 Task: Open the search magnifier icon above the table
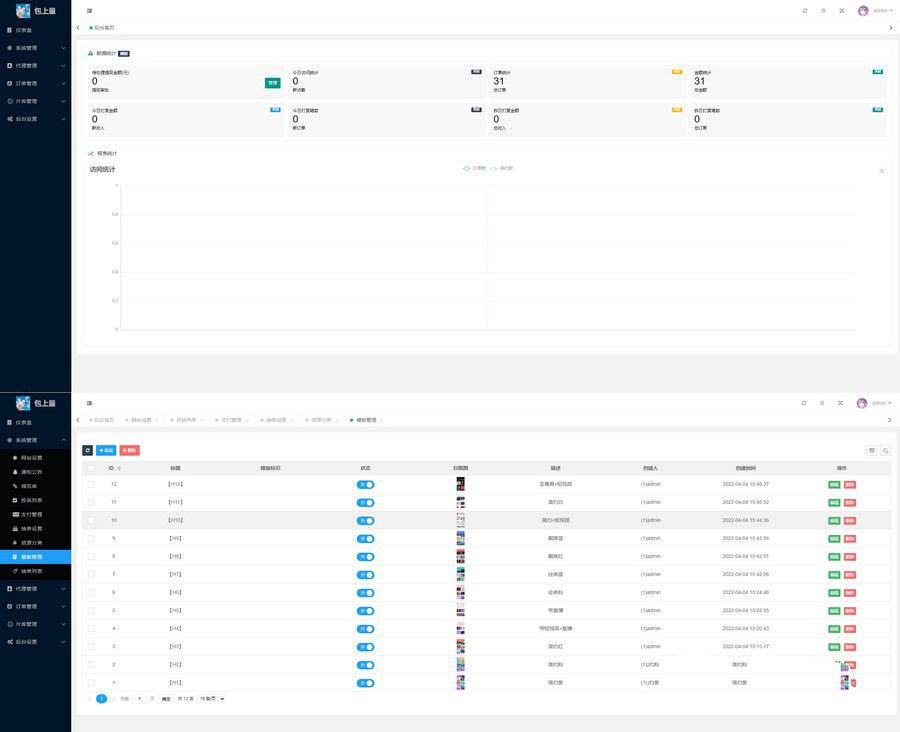coord(886,451)
